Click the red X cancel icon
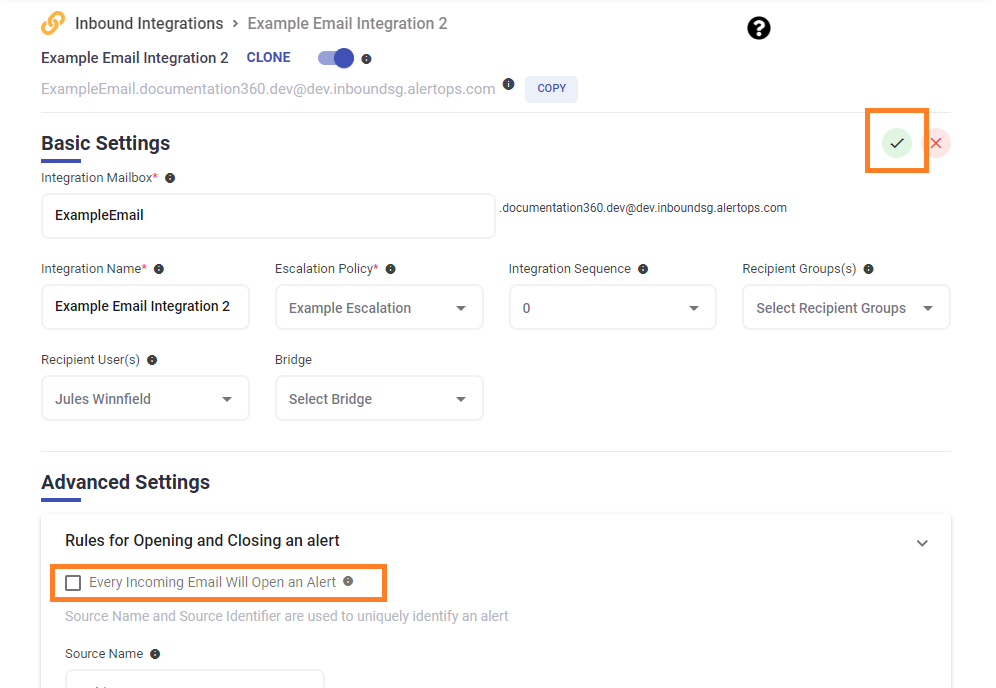The height and width of the screenshot is (688, 996). (936, 143)
